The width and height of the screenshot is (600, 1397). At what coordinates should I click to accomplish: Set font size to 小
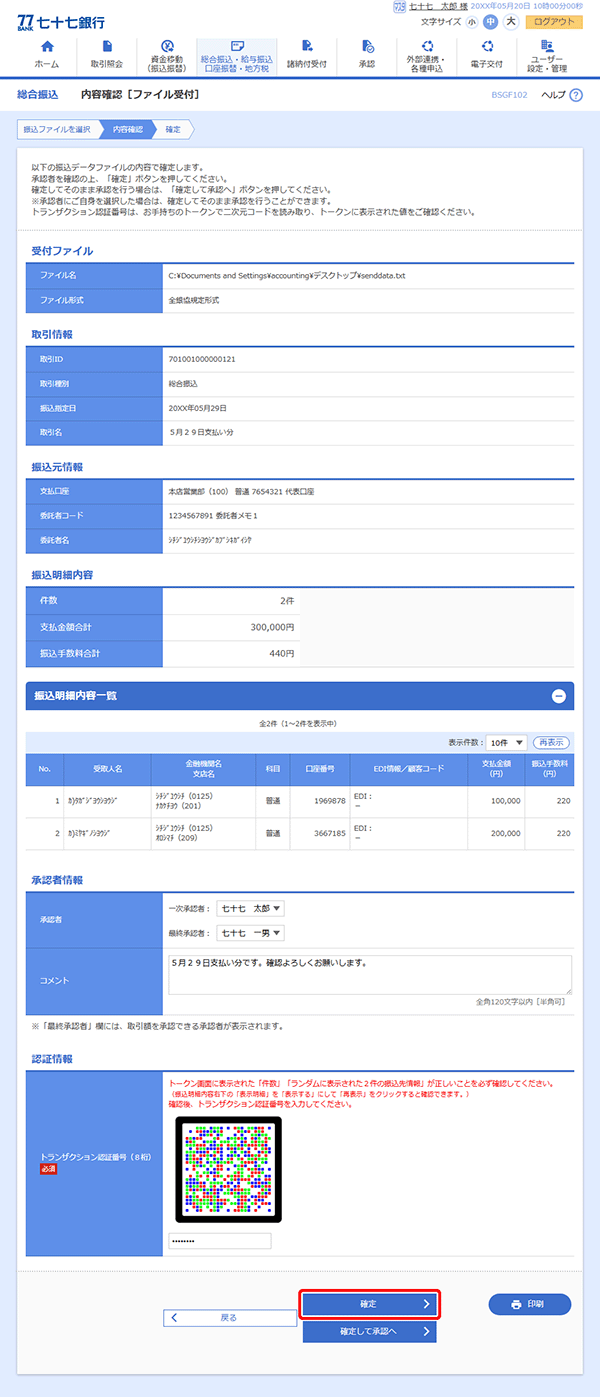[472, 21]
